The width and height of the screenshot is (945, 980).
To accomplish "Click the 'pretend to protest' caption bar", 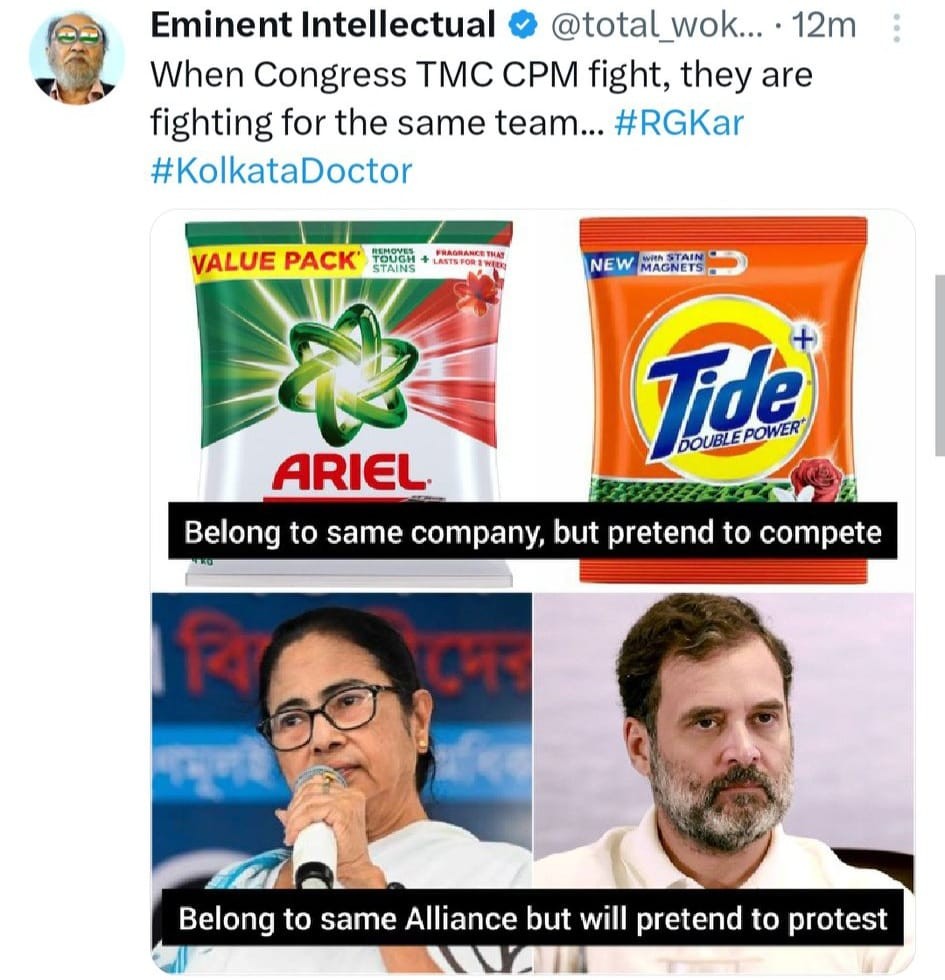I will coord(532,918).
